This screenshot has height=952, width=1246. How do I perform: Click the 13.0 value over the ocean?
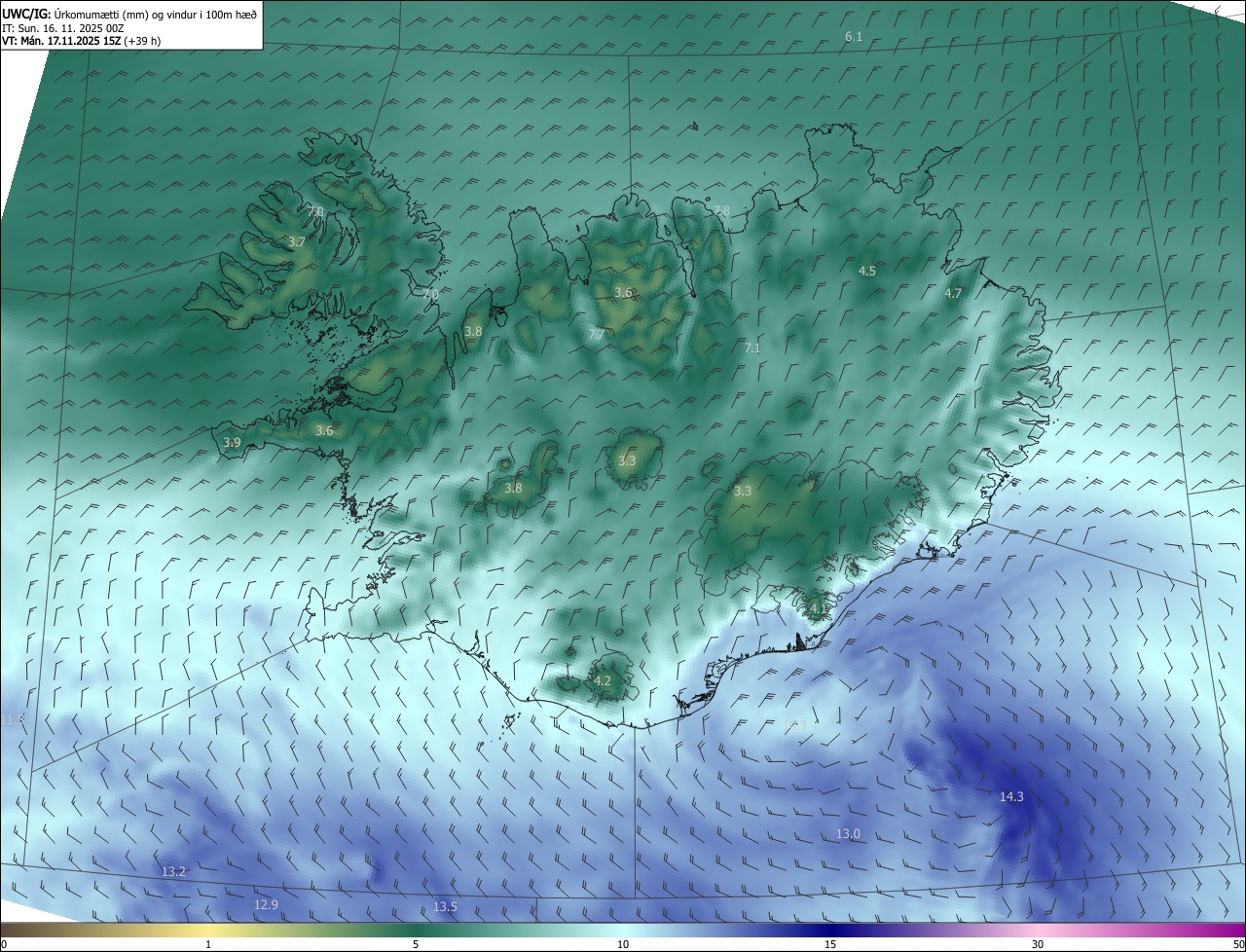(849, 833)
